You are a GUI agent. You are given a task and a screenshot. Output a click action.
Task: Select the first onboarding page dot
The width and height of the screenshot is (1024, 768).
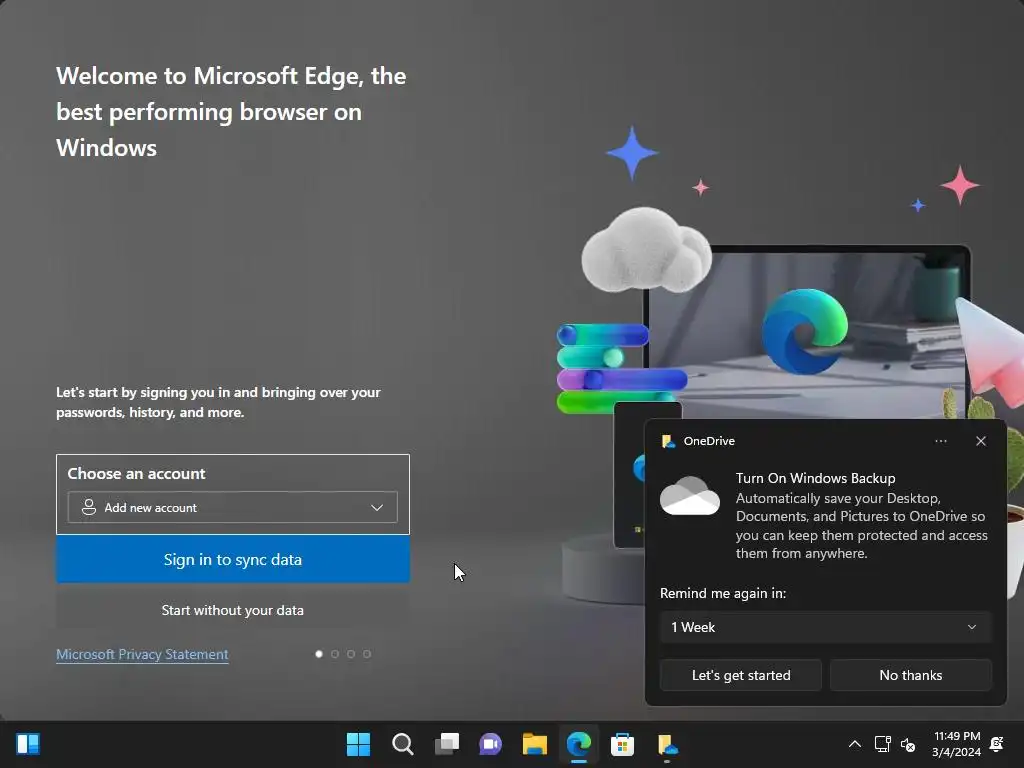pos(319,654)
